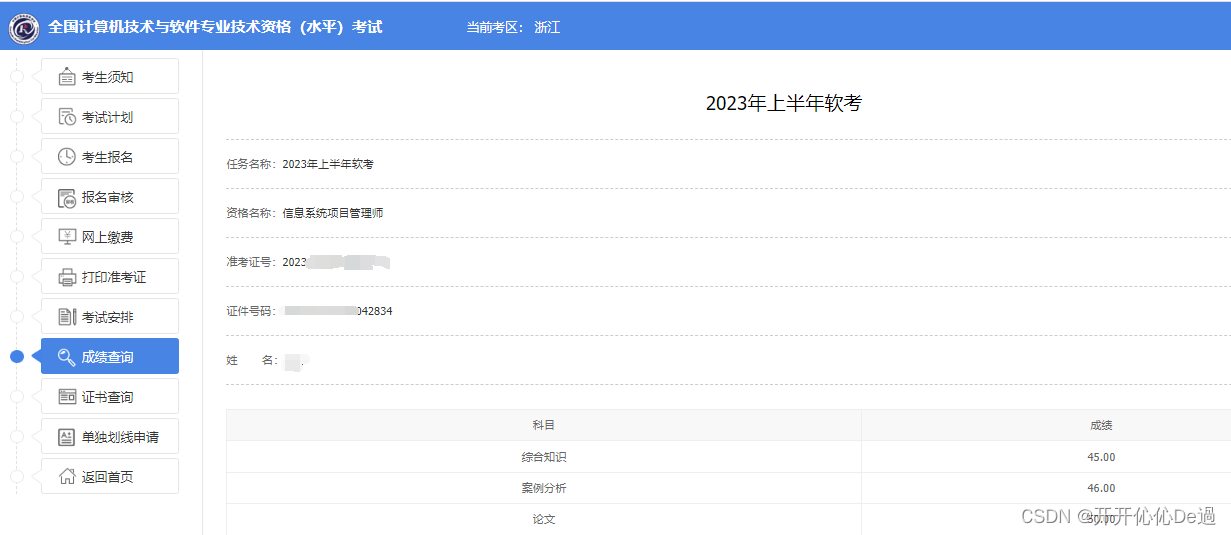Click the 论文 subject cell
1231x535 pixels.
(543, 519)
